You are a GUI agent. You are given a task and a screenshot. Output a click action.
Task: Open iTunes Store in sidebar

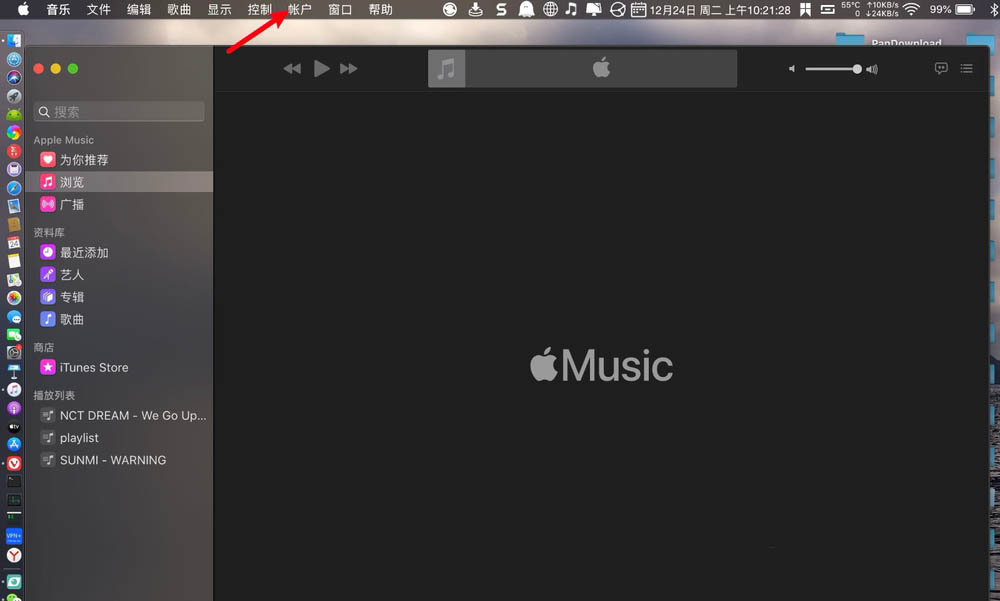[119, 367]
